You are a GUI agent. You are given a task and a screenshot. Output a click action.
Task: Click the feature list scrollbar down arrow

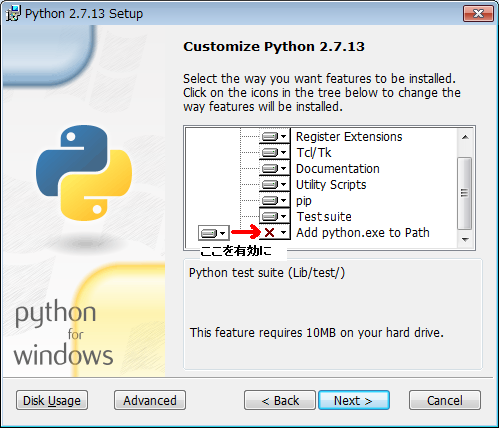[465, 240]
